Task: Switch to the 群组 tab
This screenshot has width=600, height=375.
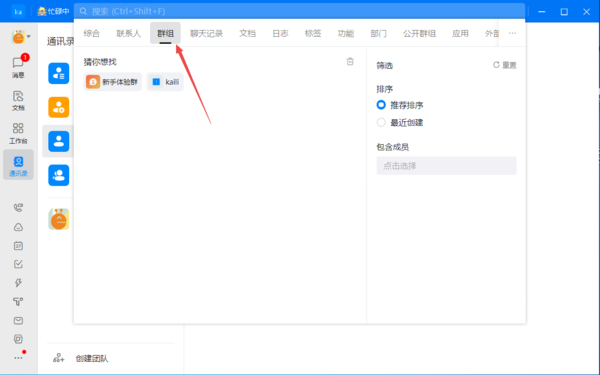Action: click(165, 33)
